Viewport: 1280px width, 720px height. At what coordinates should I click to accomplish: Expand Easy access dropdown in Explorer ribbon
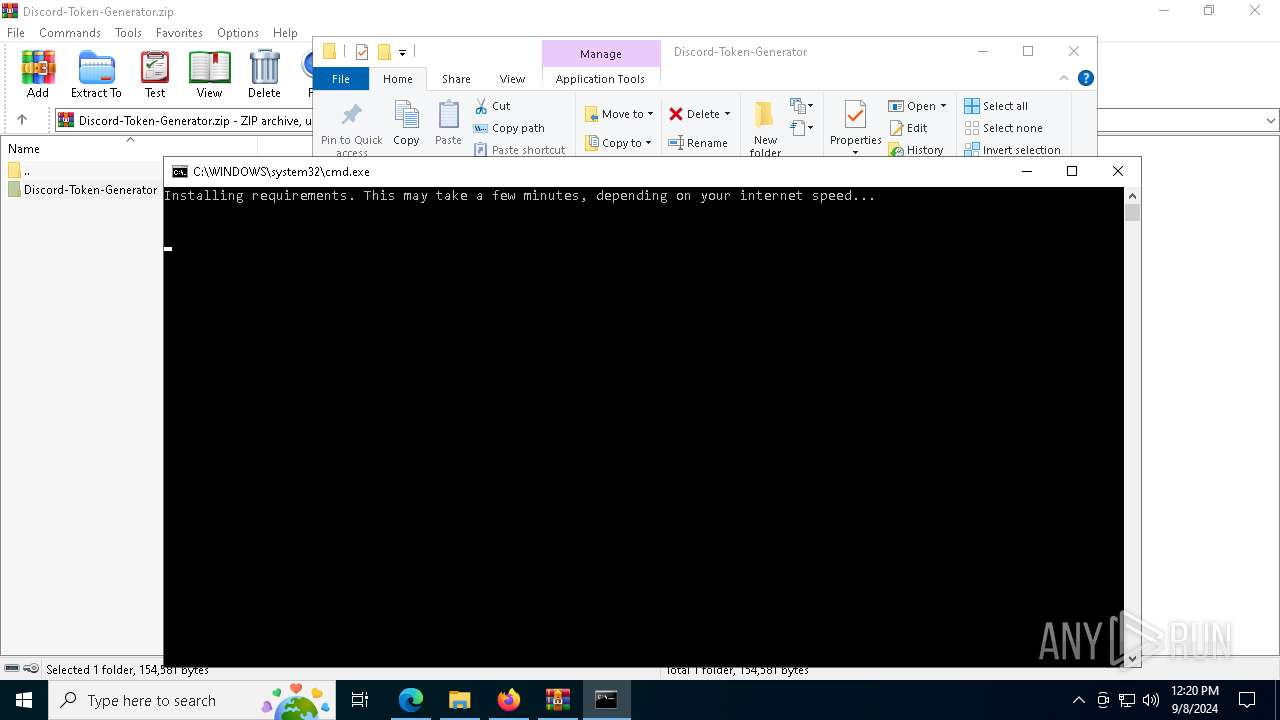point(801,128)
